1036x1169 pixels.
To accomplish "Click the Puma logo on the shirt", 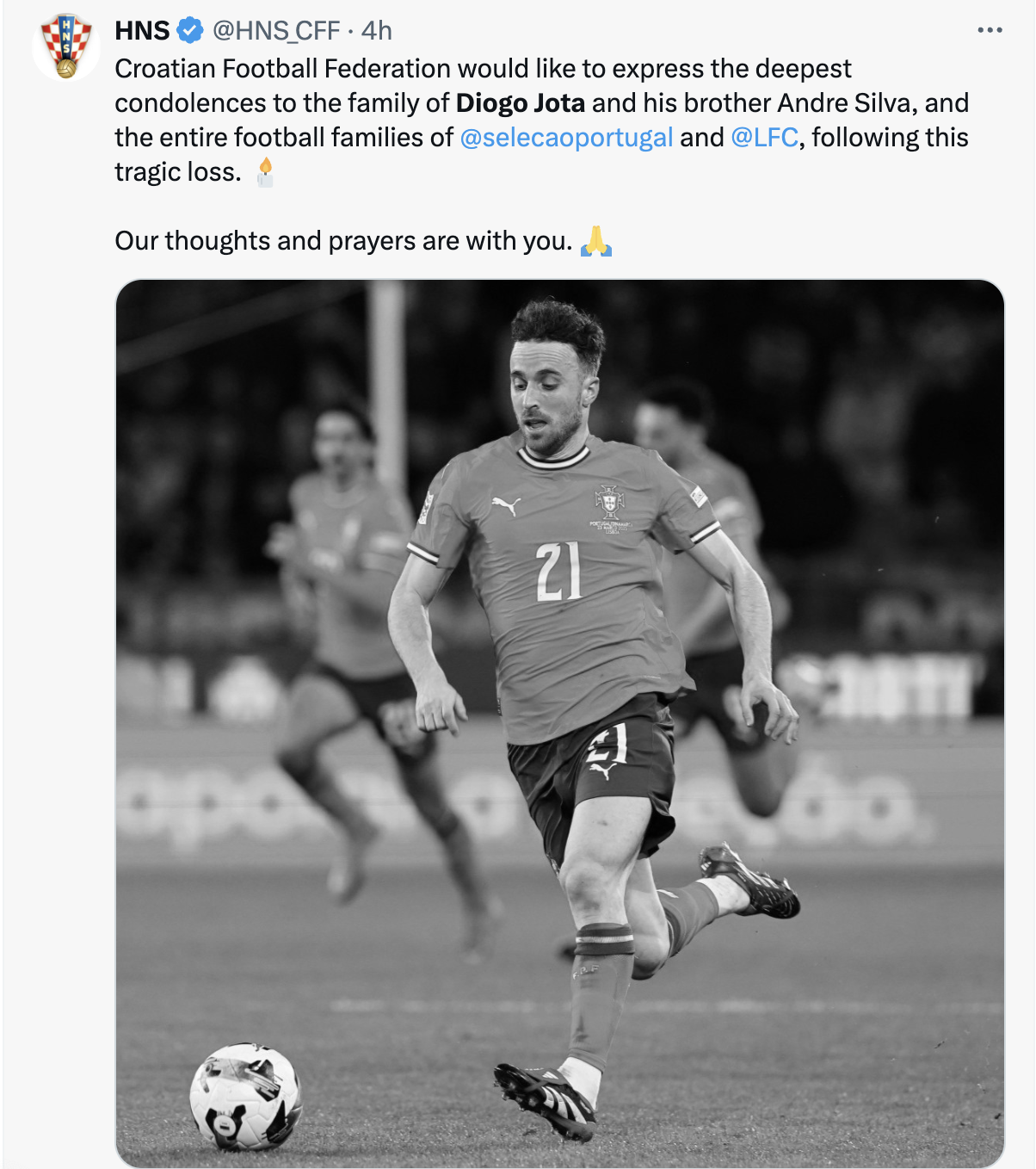I will (505, 507).
